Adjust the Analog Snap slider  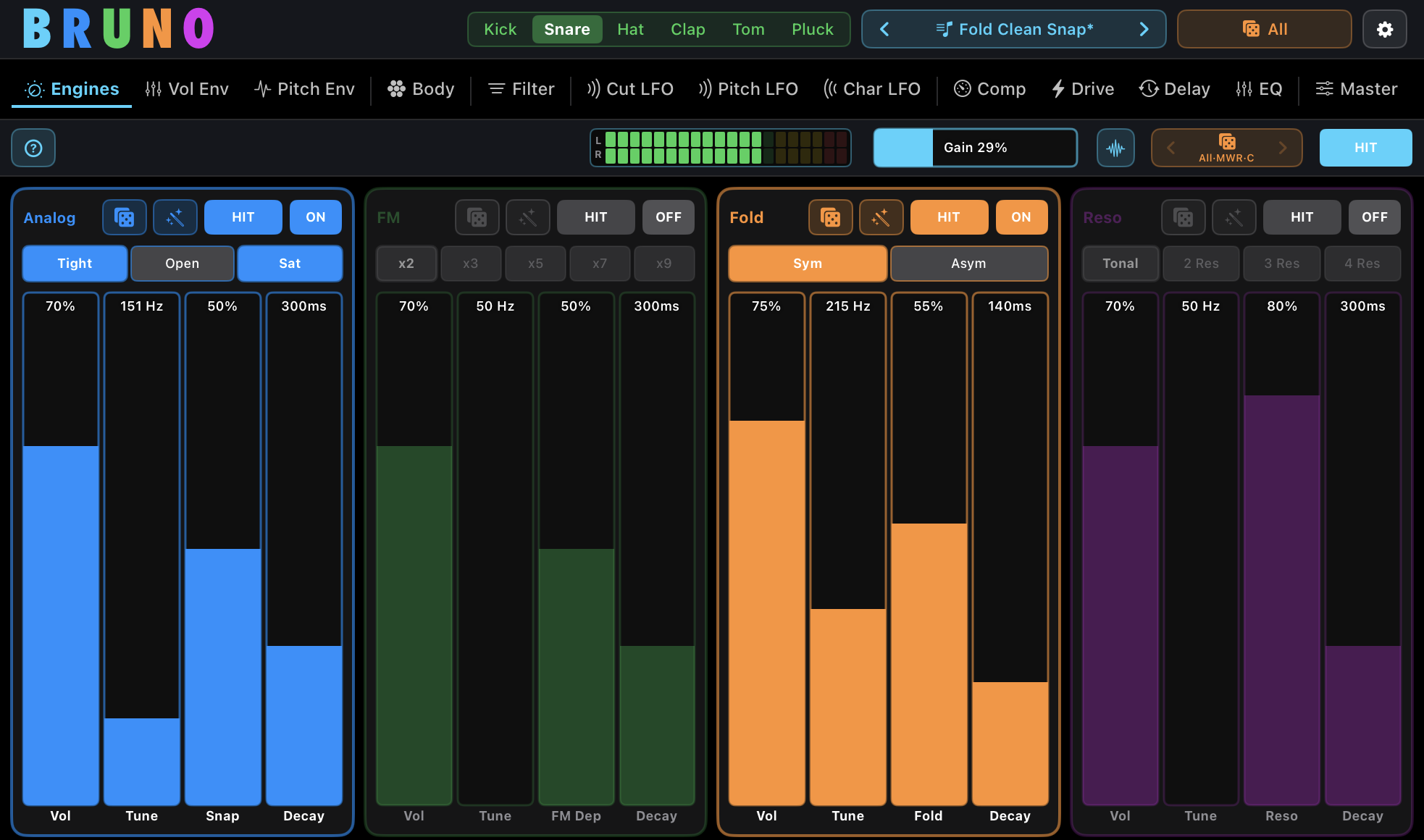point(223,549)
